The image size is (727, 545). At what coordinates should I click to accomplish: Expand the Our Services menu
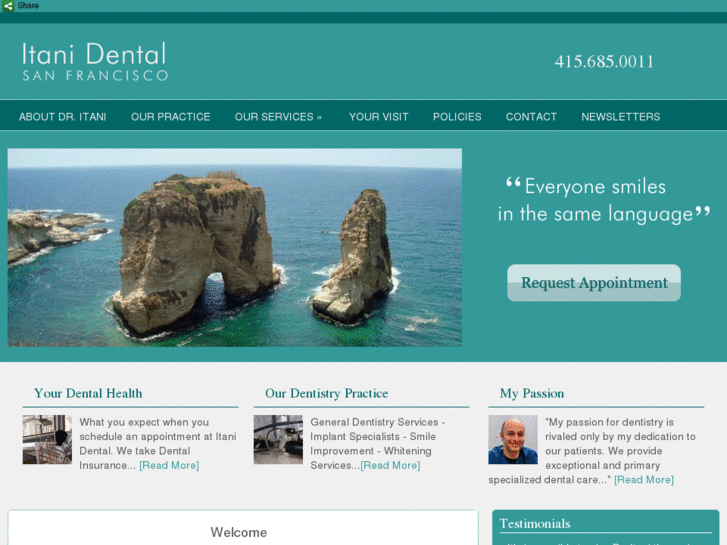click(x=278, y=117)
